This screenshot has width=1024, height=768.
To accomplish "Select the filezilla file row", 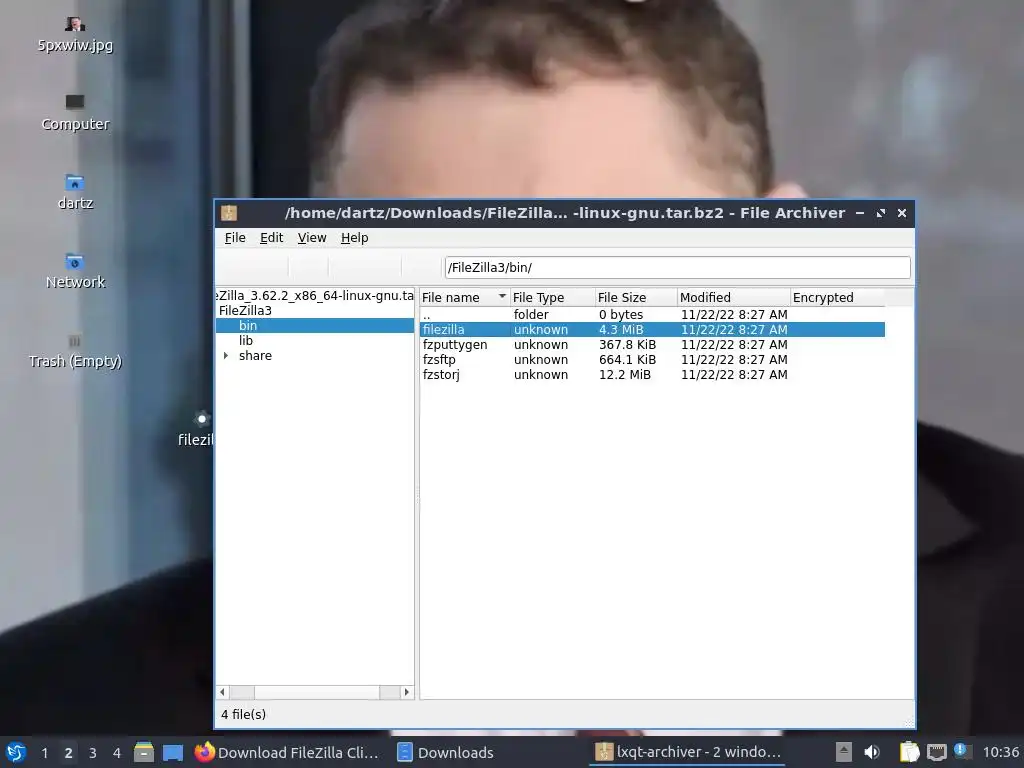I will point(652,329).
